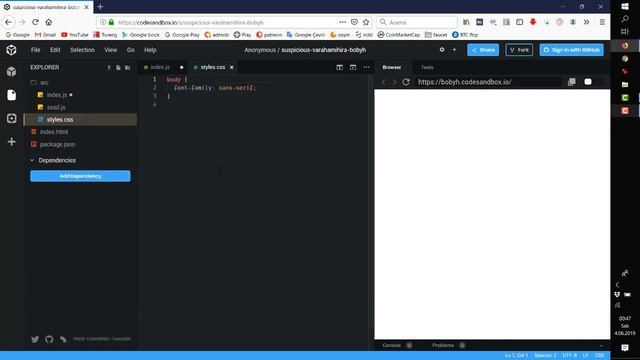
Task: Click the Ln 1, Col 1 status entry
Action: click(516, 356)
